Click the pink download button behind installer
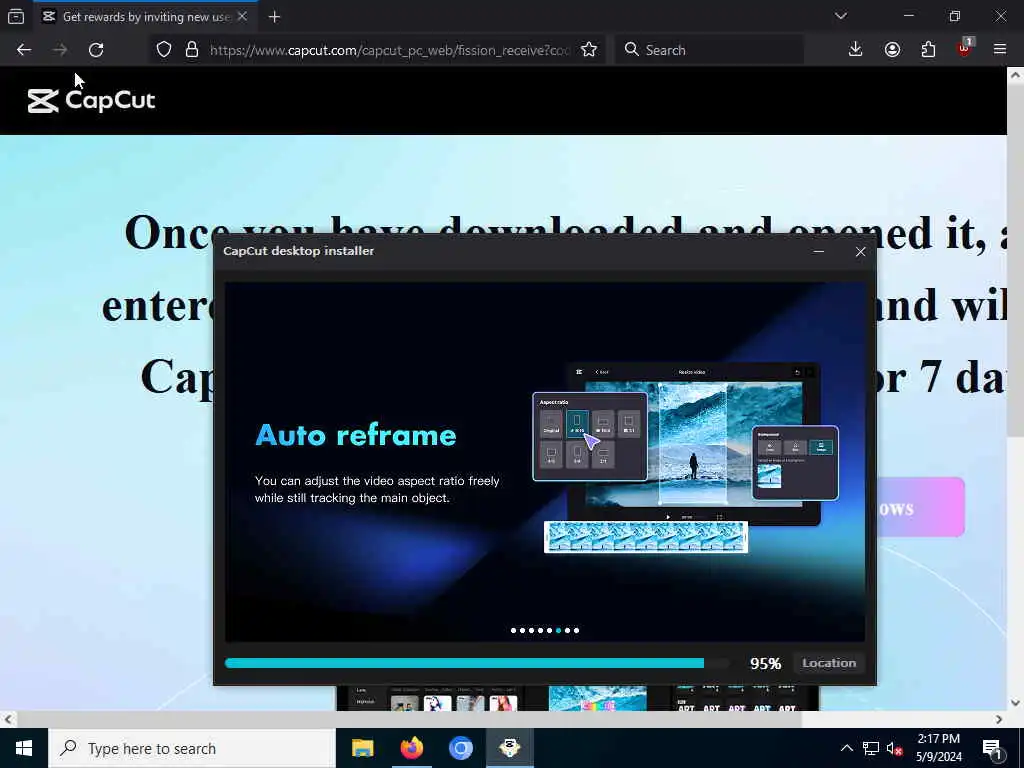This screenshot has height=768, width=1024. (x=920, y=507)
